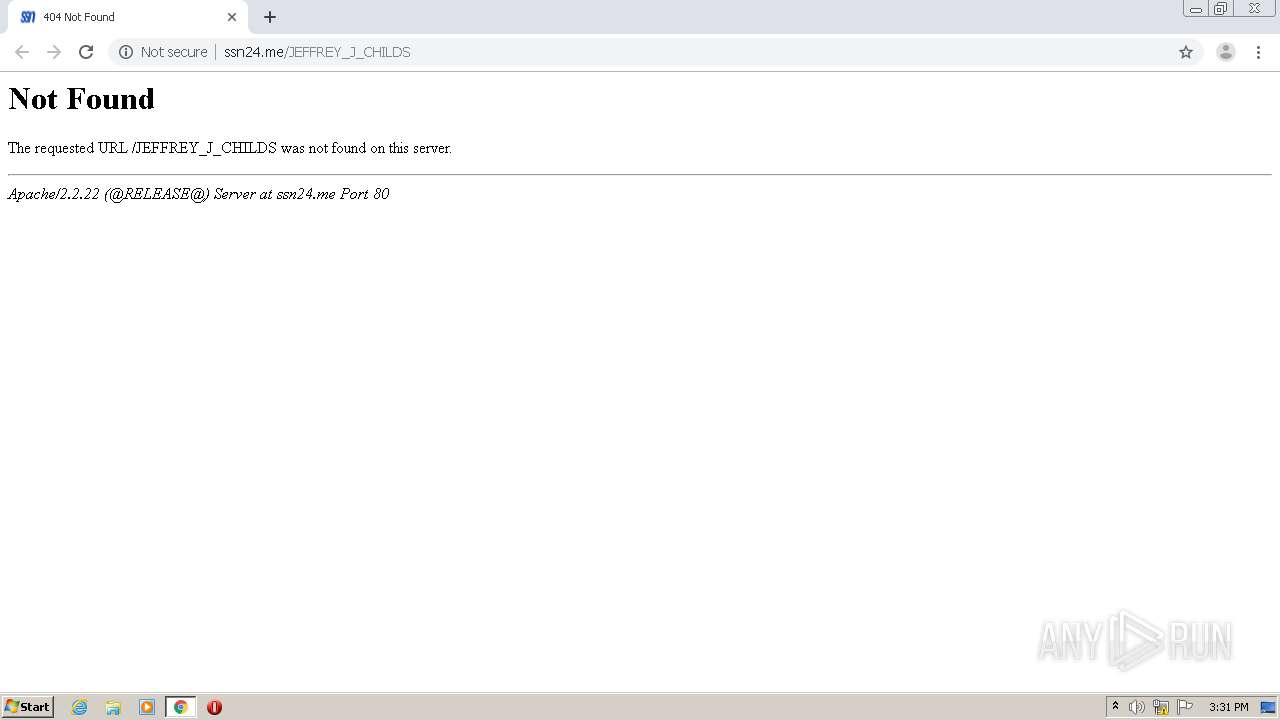Bookmark this page with the star icon

coord(1186,52)
